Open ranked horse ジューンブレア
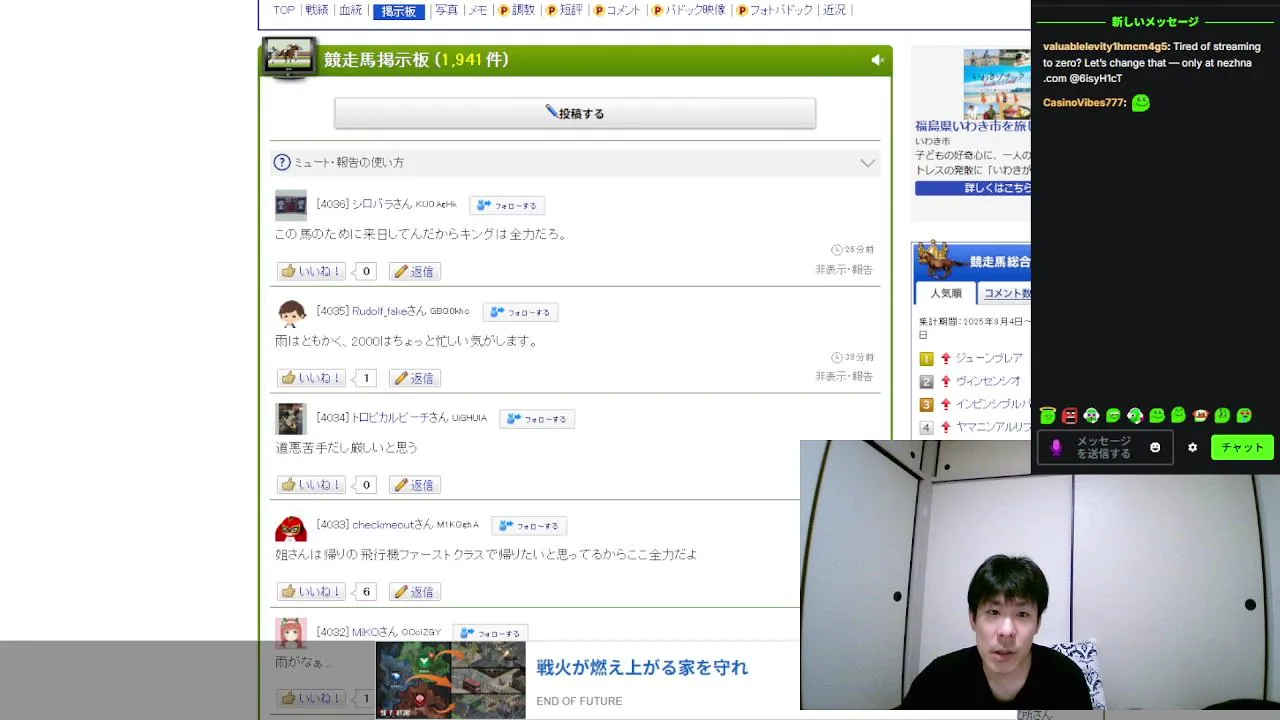This screenshot has width=1280, height=720. tap(988, 358)
